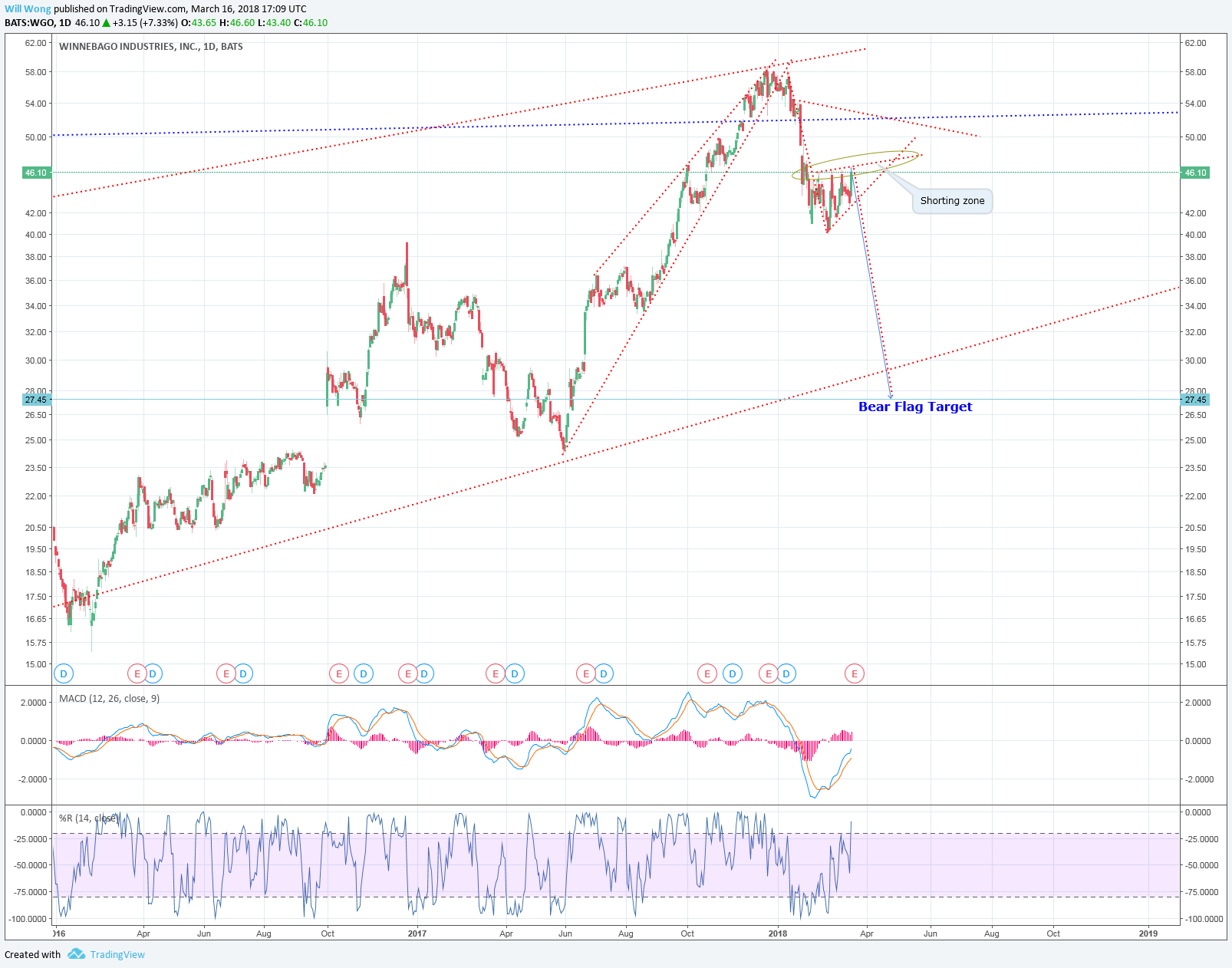Open the Will Wong author link
1232x968 pixels.
[28, 9]
